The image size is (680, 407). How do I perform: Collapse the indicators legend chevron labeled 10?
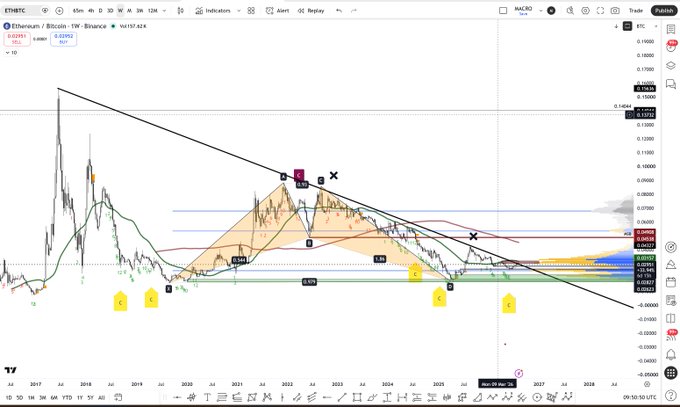(x=11, y=53)
